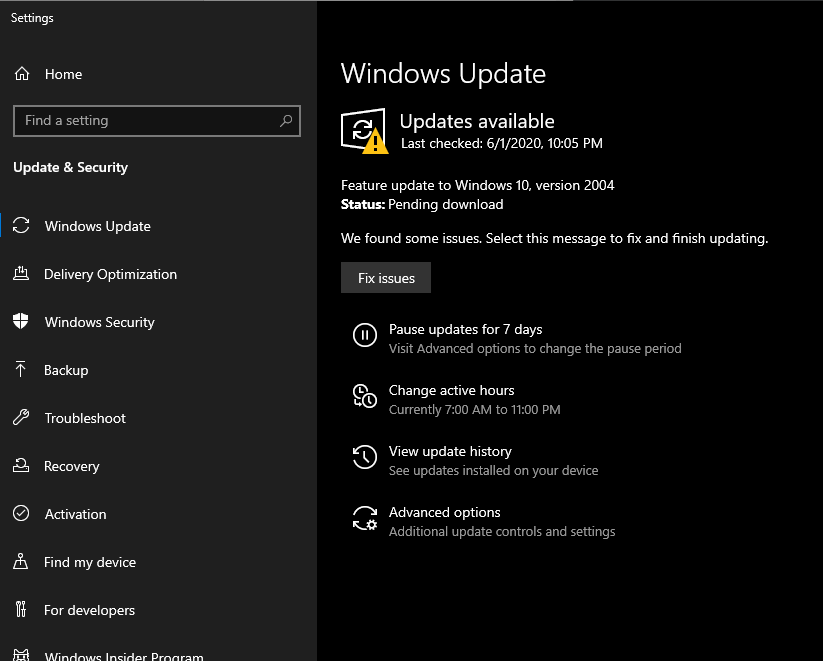Click the 'Updates available' heading text

click(477, 121)
